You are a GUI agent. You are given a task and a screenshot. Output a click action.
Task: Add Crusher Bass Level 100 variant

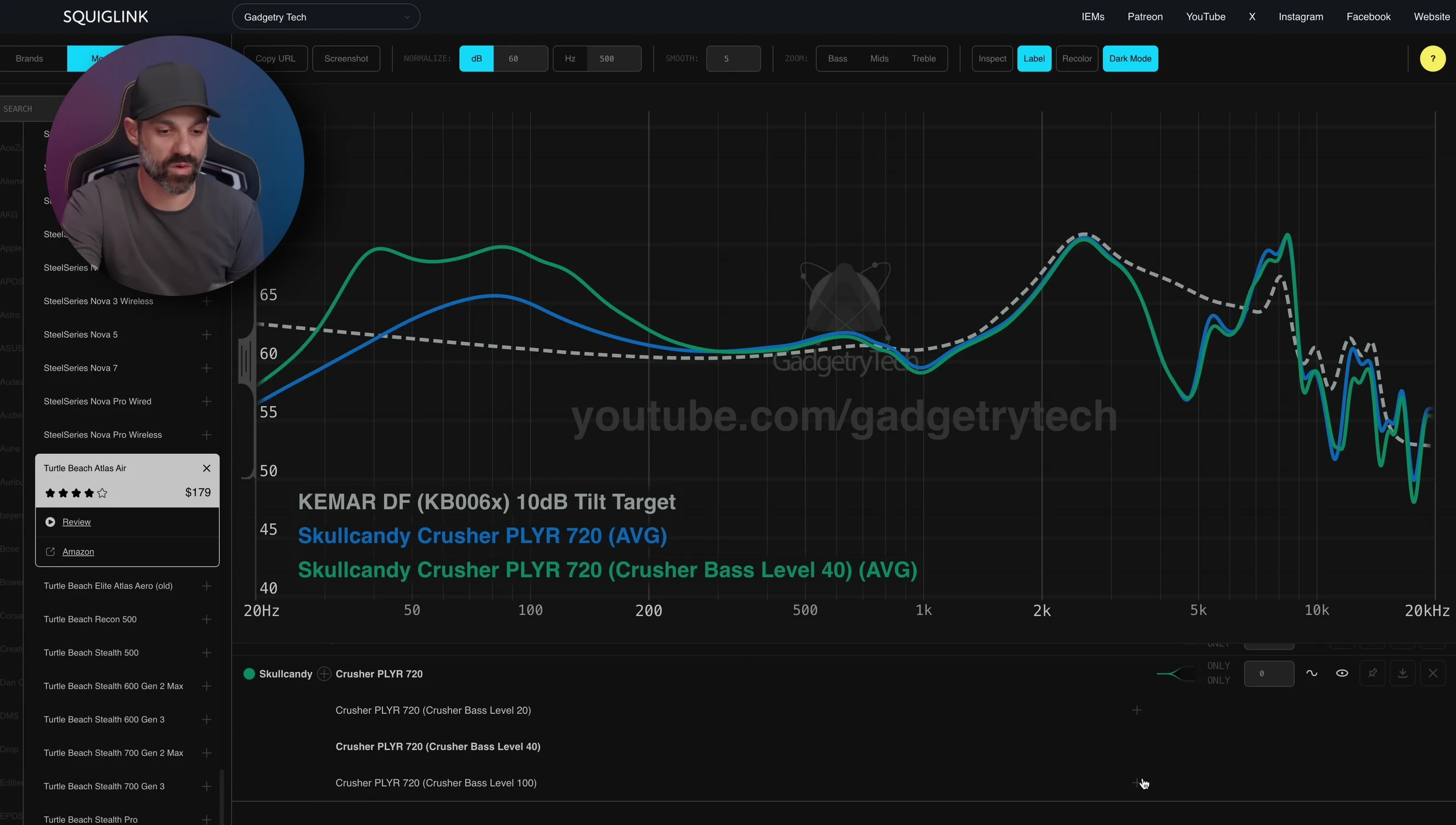1136,782
